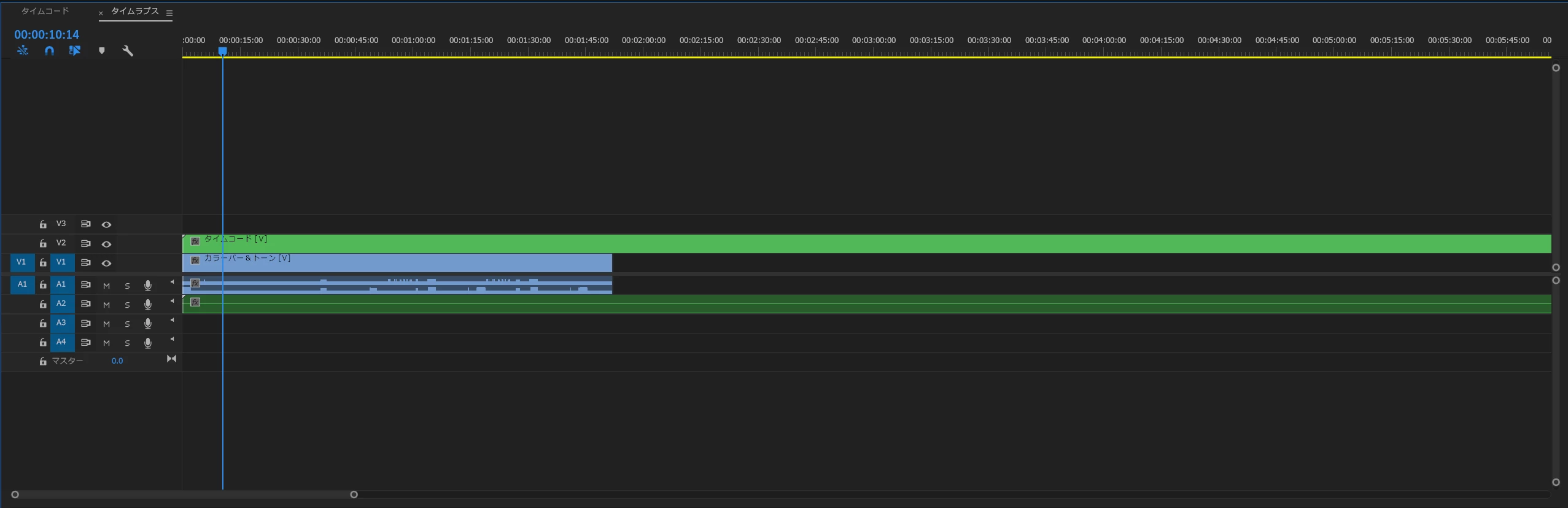The image size is (1568, 508).
Task: Select タイムコード [V] clip on V2
Action: 867,244
